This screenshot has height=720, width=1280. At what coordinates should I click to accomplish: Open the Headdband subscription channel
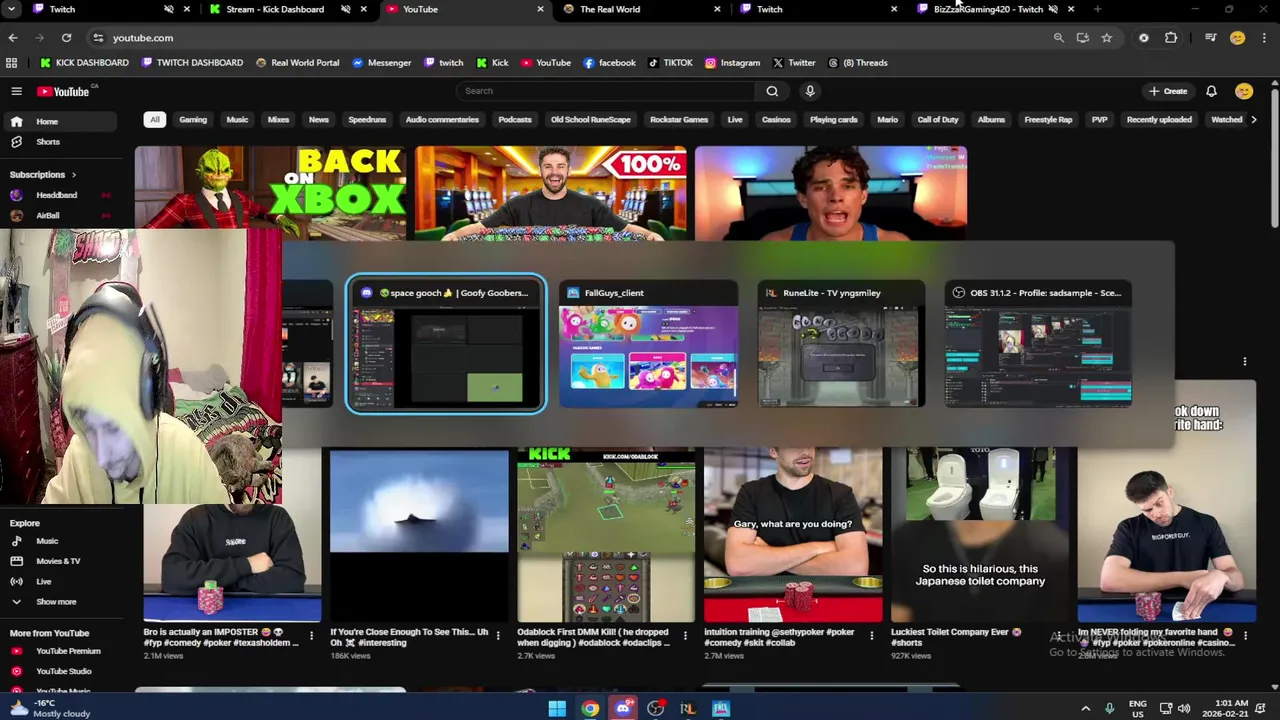pyautogui.click(x=59, y=195)
